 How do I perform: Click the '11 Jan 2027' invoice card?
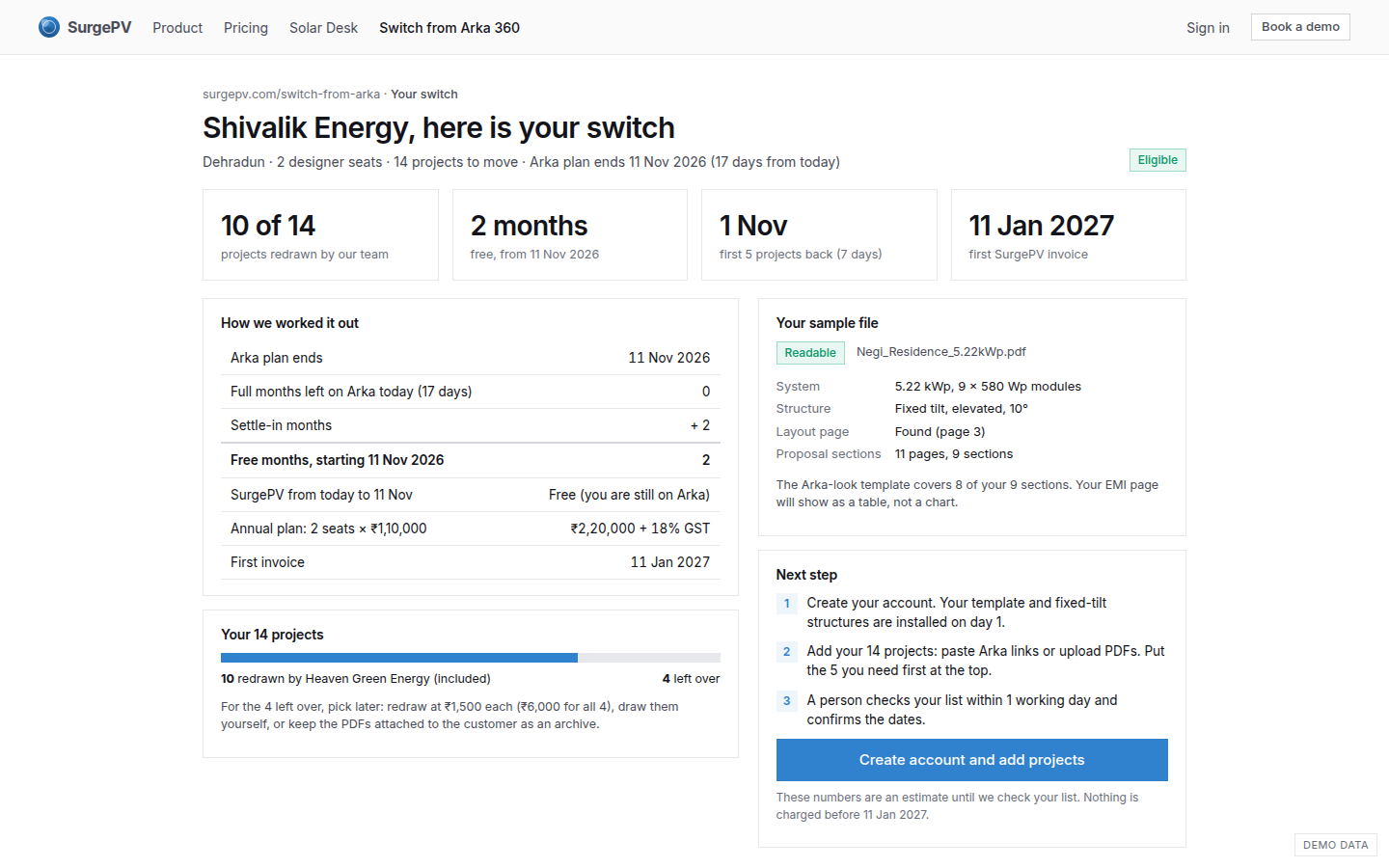tap(1069, 235)
